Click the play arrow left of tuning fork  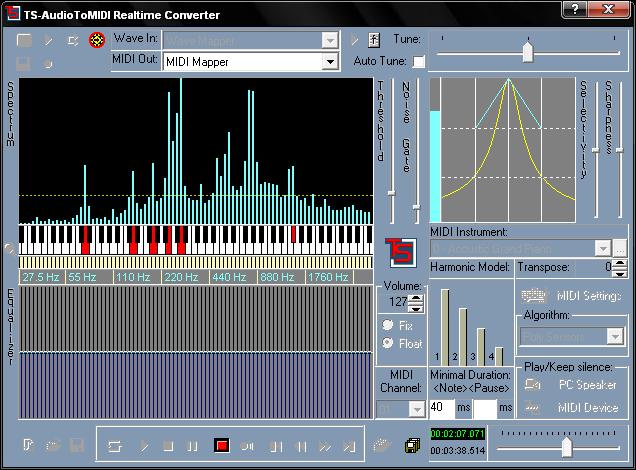point(354,40)
